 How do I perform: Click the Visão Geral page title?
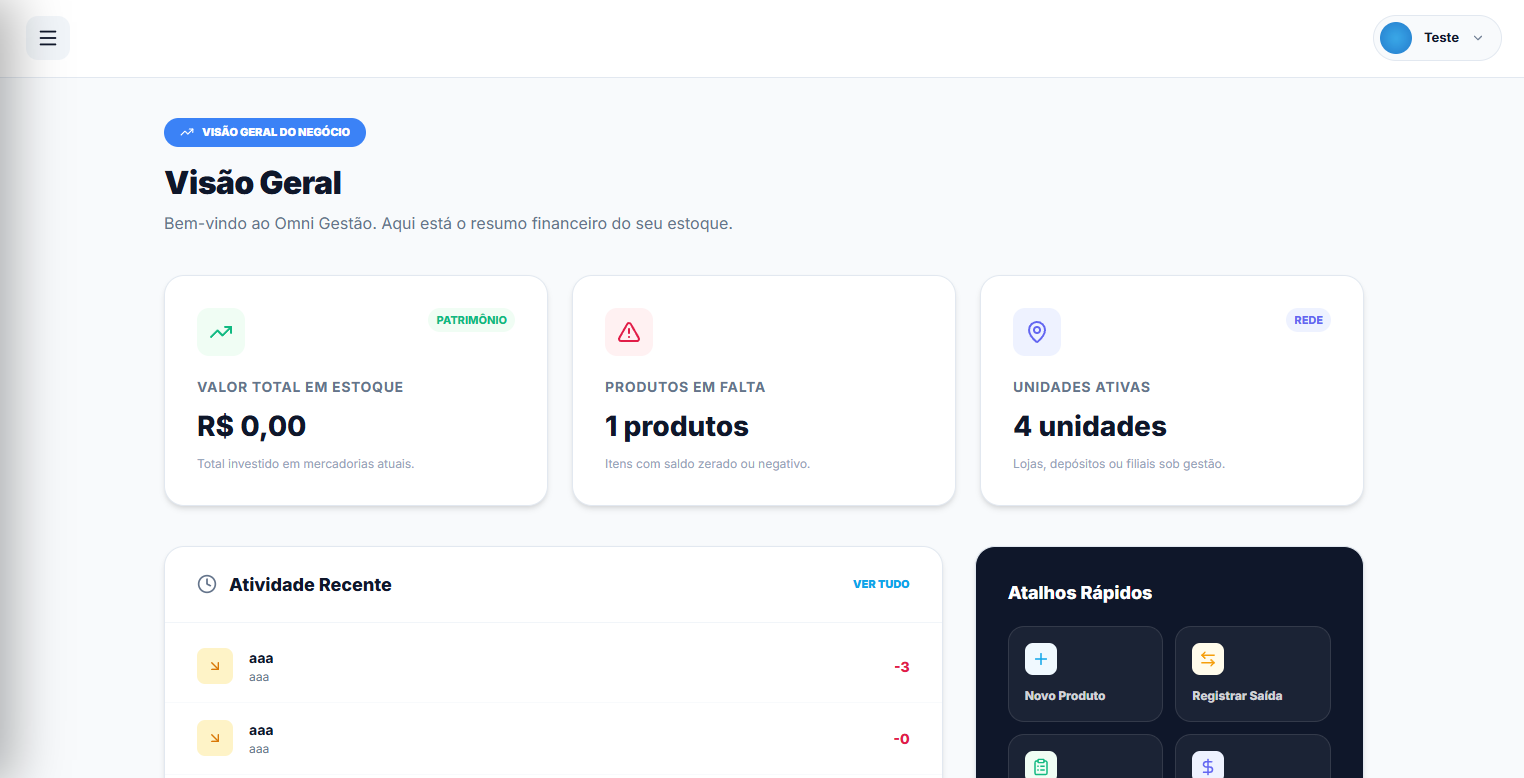tap(253, 183)
